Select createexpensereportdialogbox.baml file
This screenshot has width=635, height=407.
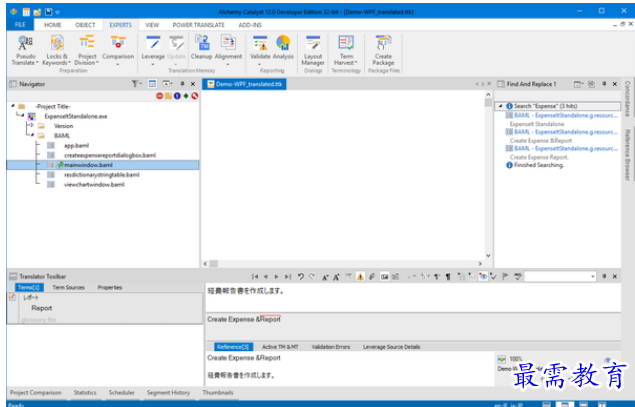(x=110, y=155)
